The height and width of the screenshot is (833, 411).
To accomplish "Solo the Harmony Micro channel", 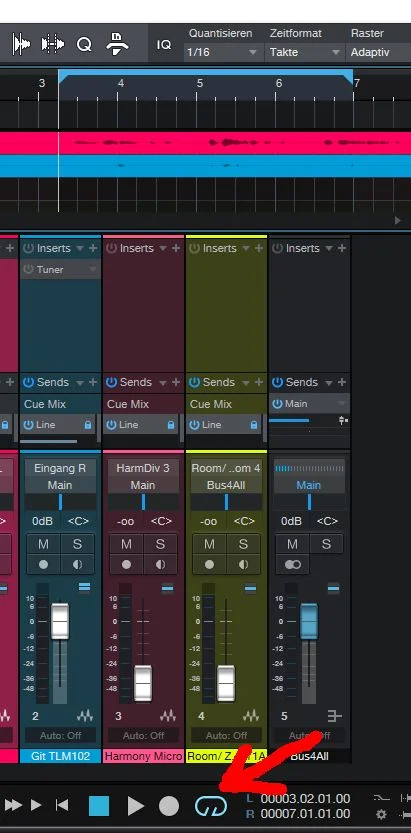I will 160,544.
